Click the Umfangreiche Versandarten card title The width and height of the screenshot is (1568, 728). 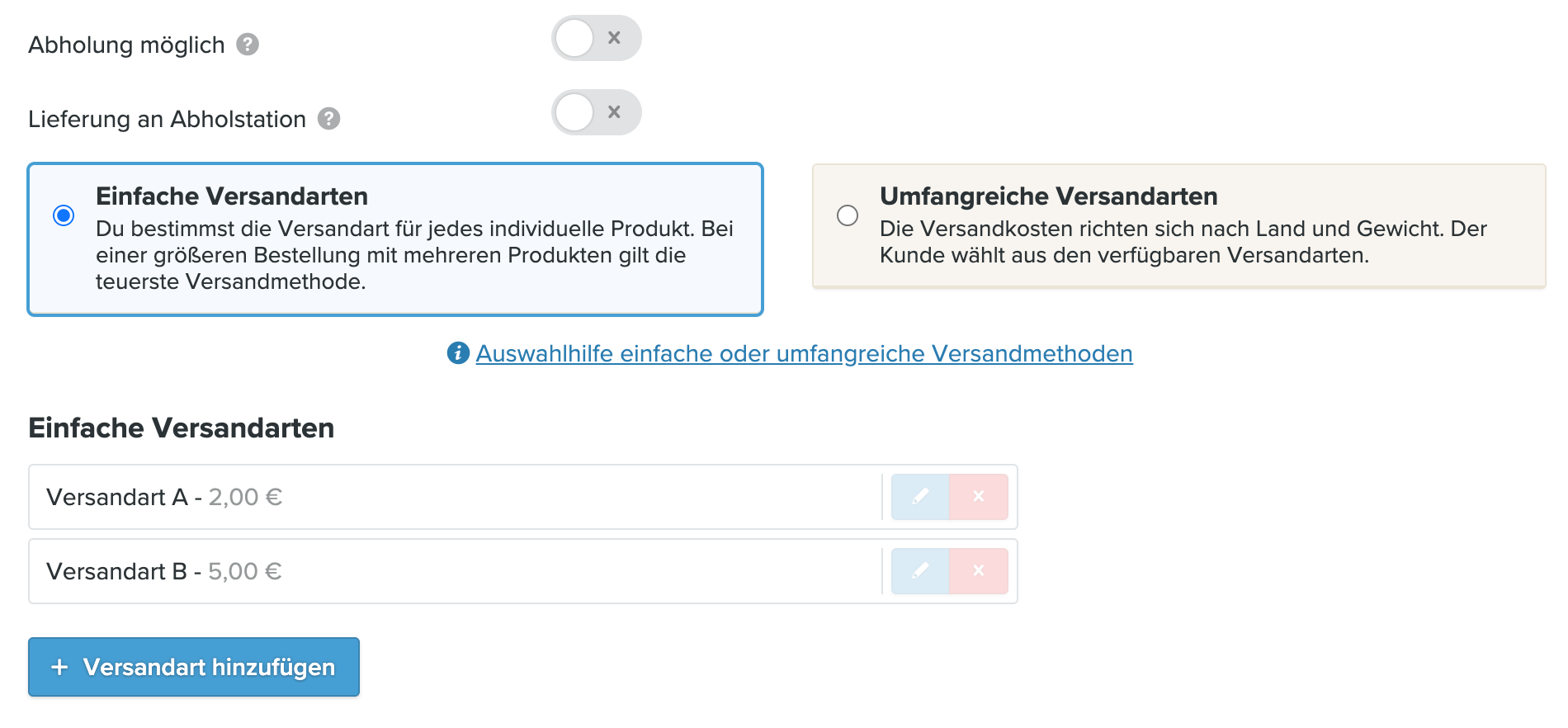click(x=1048, y=196)
